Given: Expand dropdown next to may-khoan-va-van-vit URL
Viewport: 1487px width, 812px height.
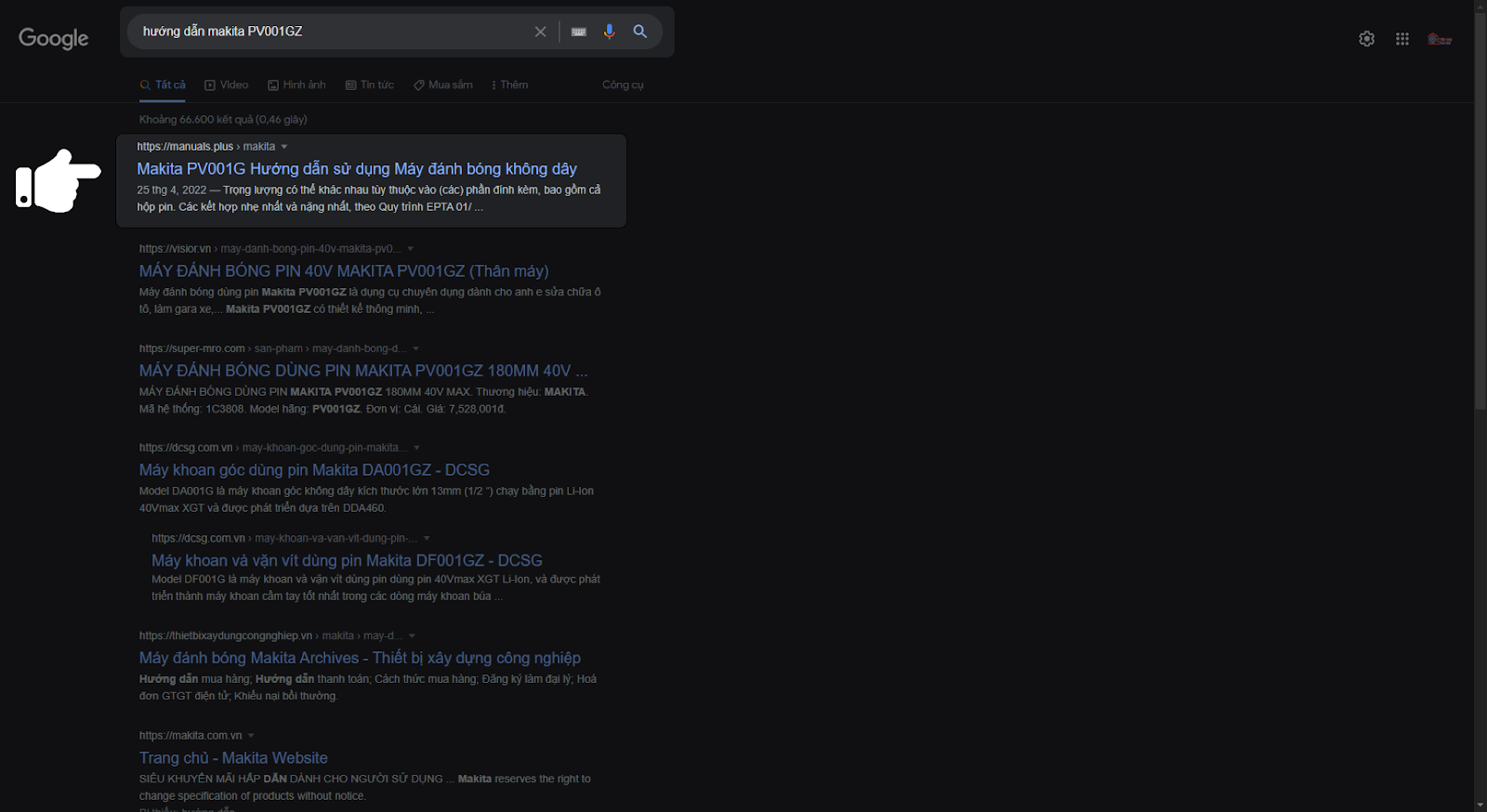Looking at the screenshot, I should tap(427, 538).
